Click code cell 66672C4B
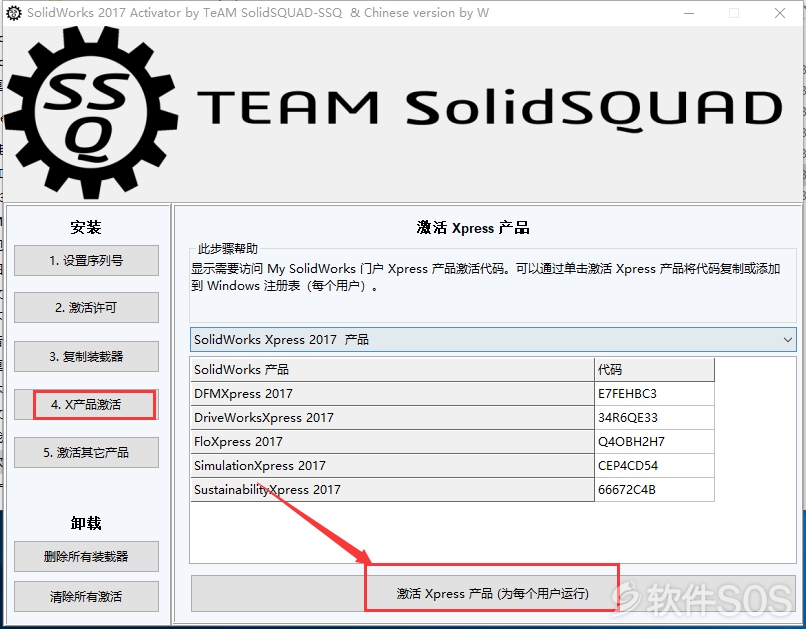 pyautogui.click(x=654, y=490)
